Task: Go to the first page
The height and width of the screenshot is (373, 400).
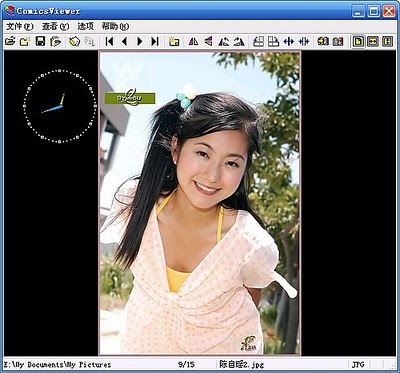Action: click(109, 42)
